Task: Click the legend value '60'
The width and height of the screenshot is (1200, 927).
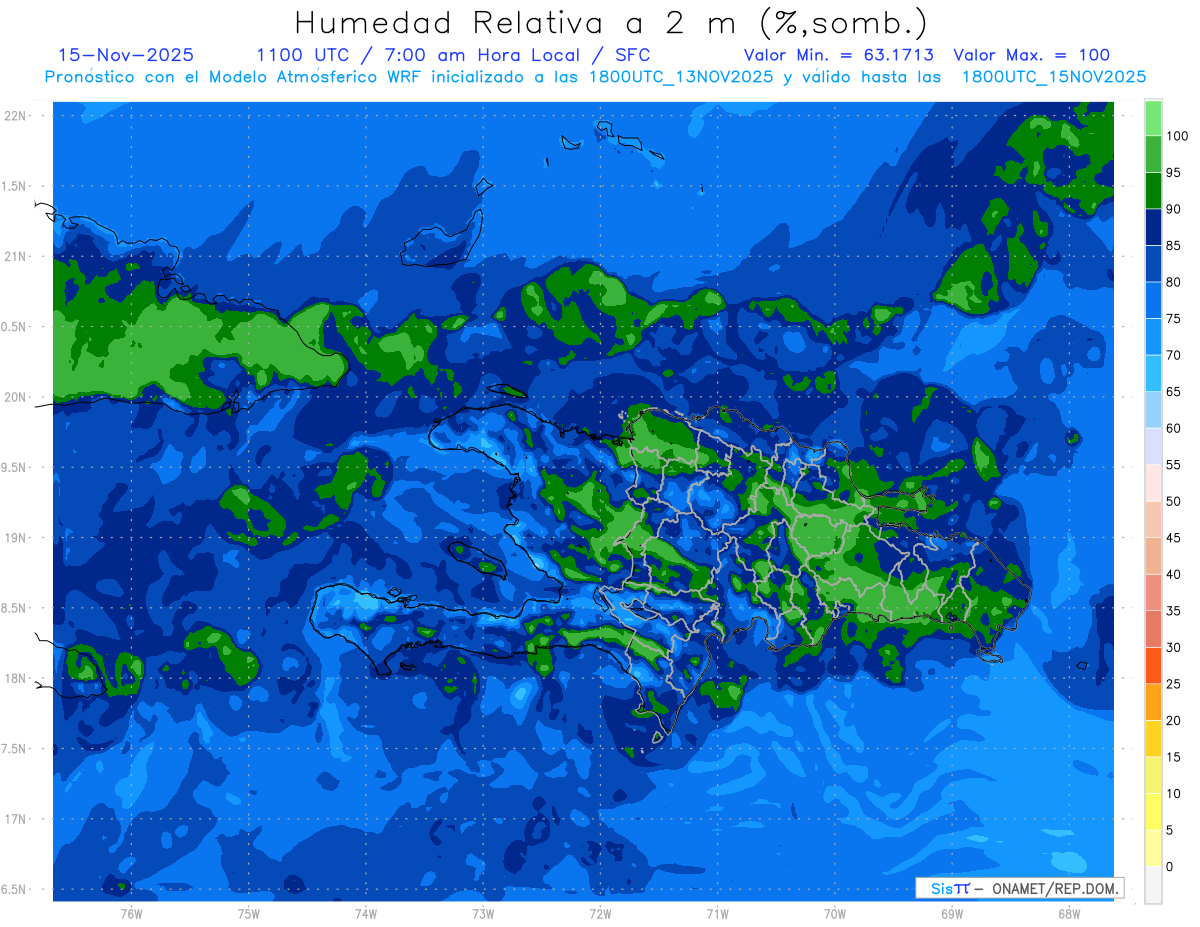Action: 1173,428
